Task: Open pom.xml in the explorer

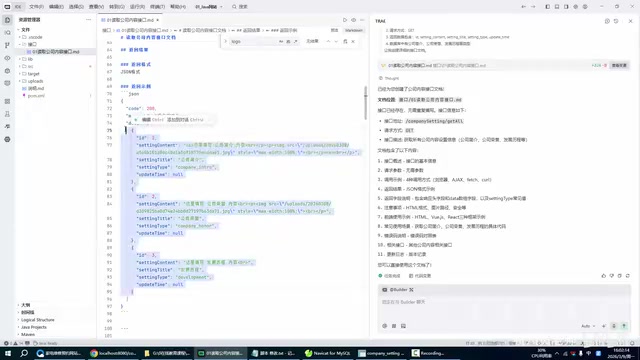Action: (x=36, y=96)
